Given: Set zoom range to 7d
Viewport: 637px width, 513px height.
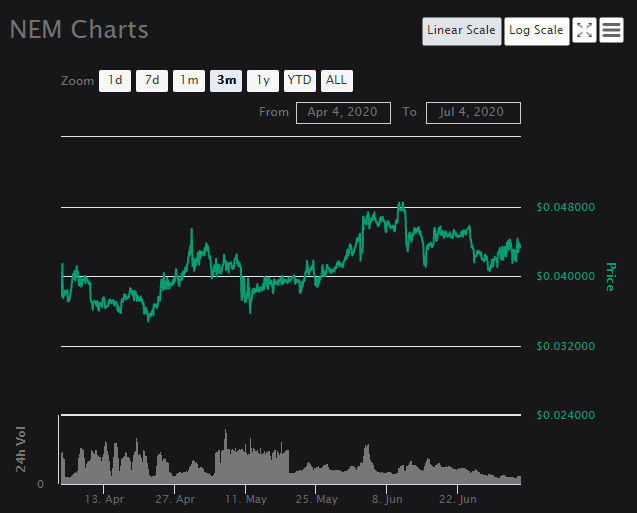Looking at the screenshot, I should point(152,81).
